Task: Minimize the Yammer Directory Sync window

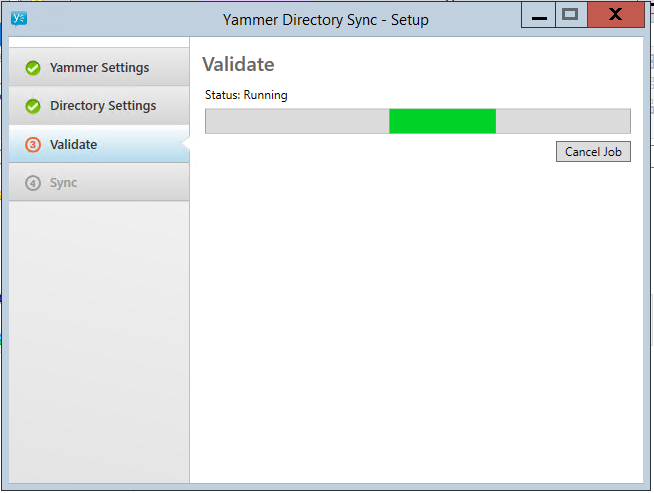Action: (x=538, y=17)
